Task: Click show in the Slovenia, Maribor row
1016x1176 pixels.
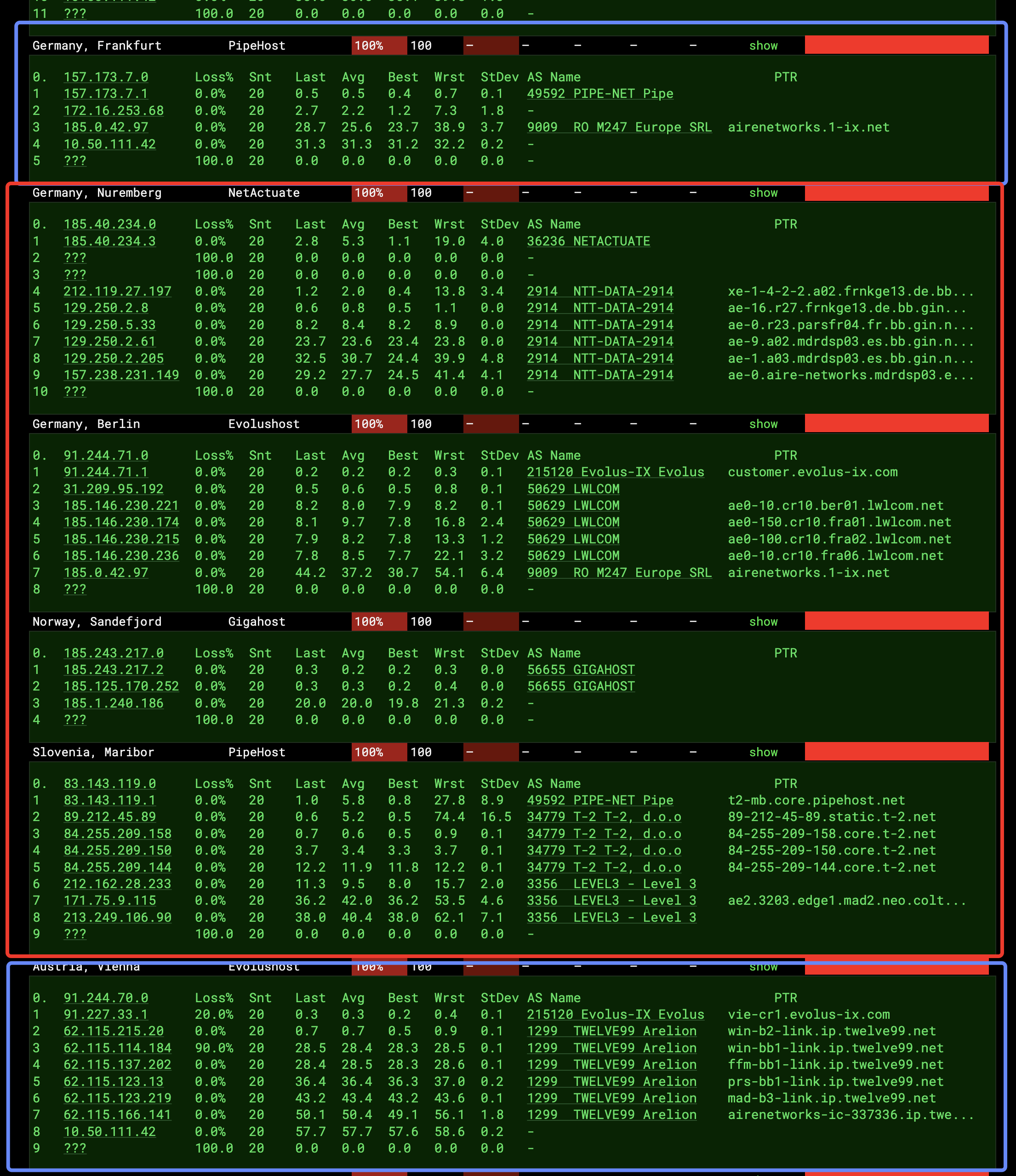Action: tap(763, 752)
